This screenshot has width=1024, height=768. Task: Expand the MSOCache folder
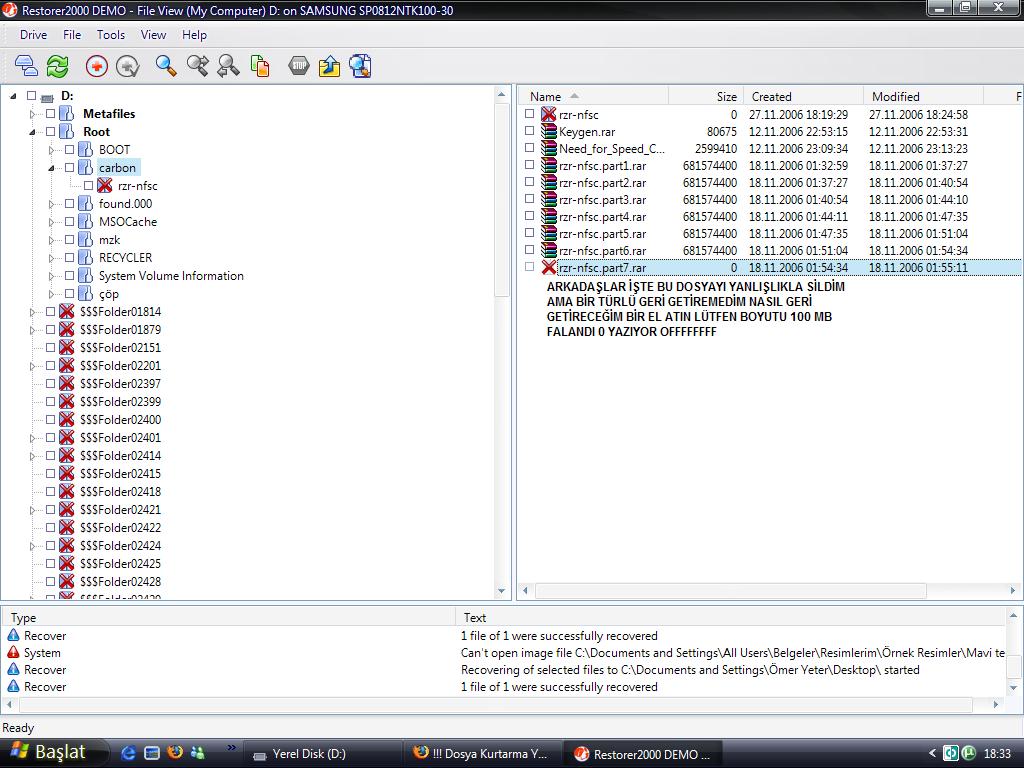click(52, 222)
